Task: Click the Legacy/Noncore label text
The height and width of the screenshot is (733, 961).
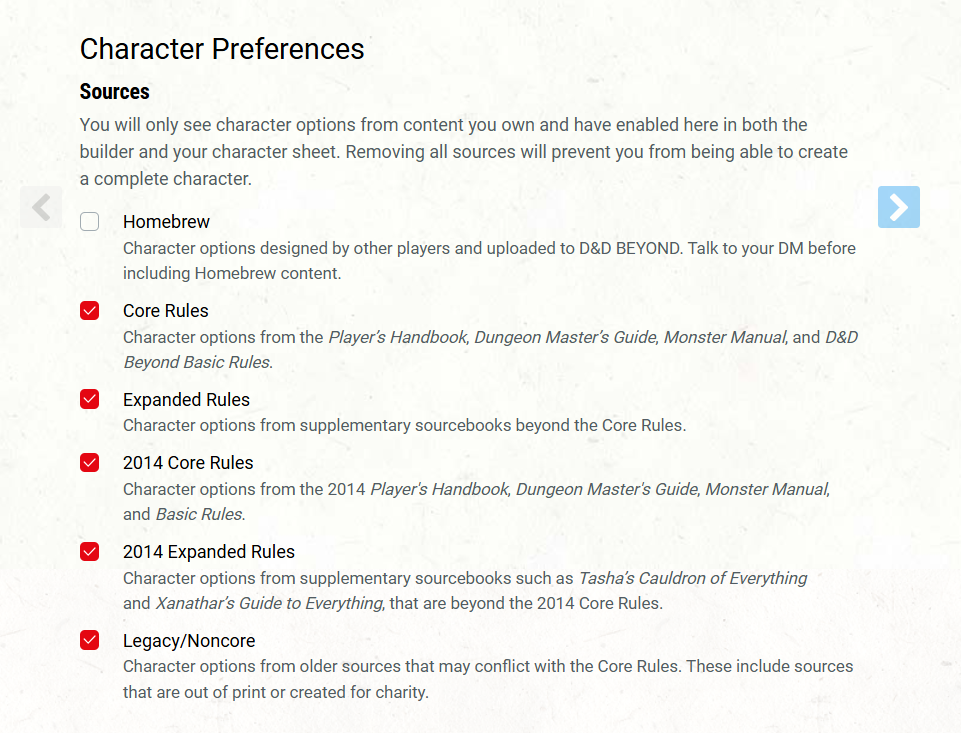Action: point(188,641)
